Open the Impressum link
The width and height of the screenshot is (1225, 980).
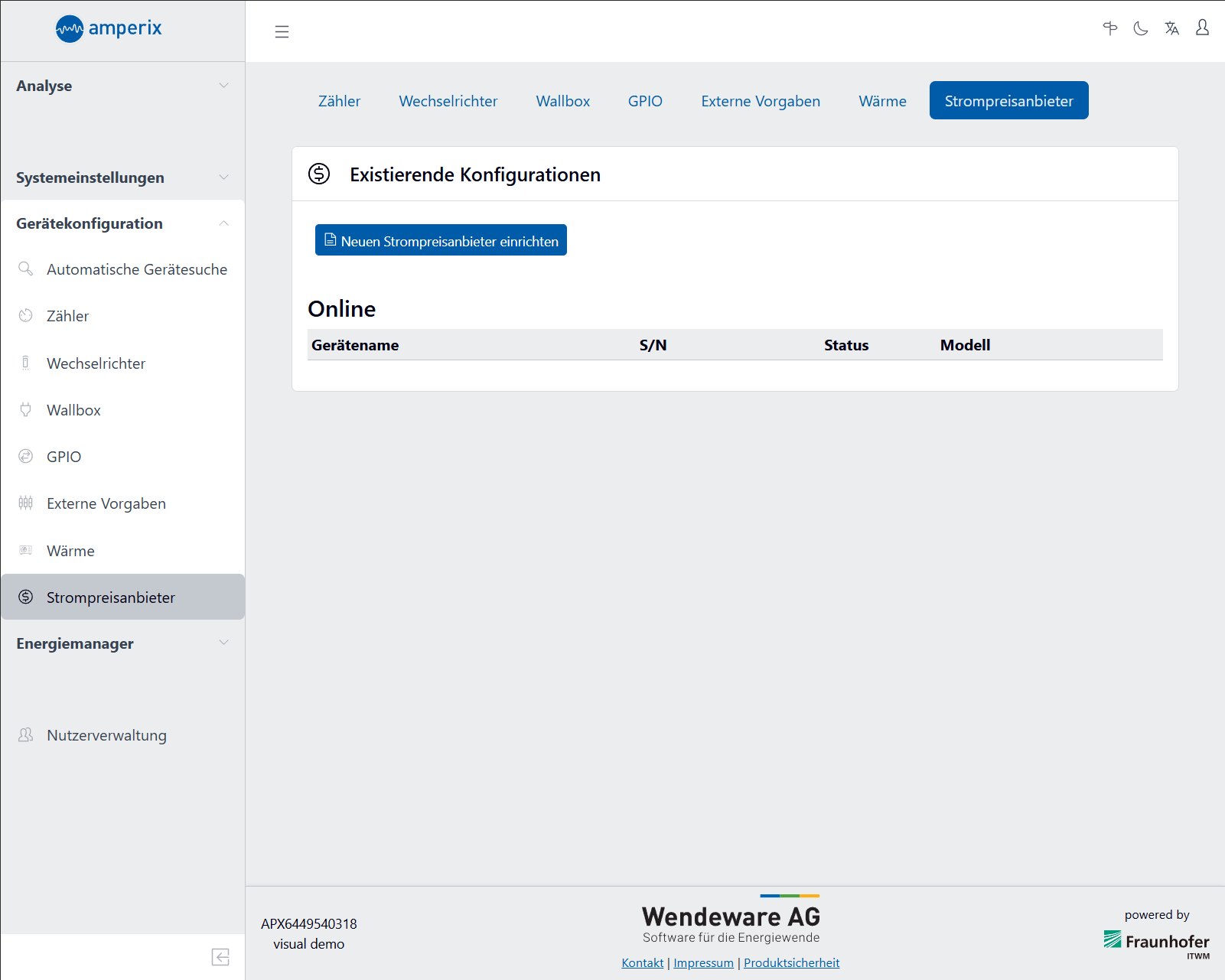tap(703, 962)
